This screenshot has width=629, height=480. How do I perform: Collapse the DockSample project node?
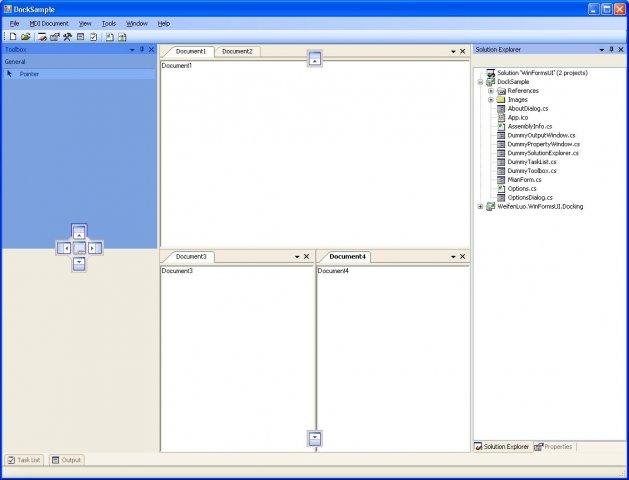[480, 82]
